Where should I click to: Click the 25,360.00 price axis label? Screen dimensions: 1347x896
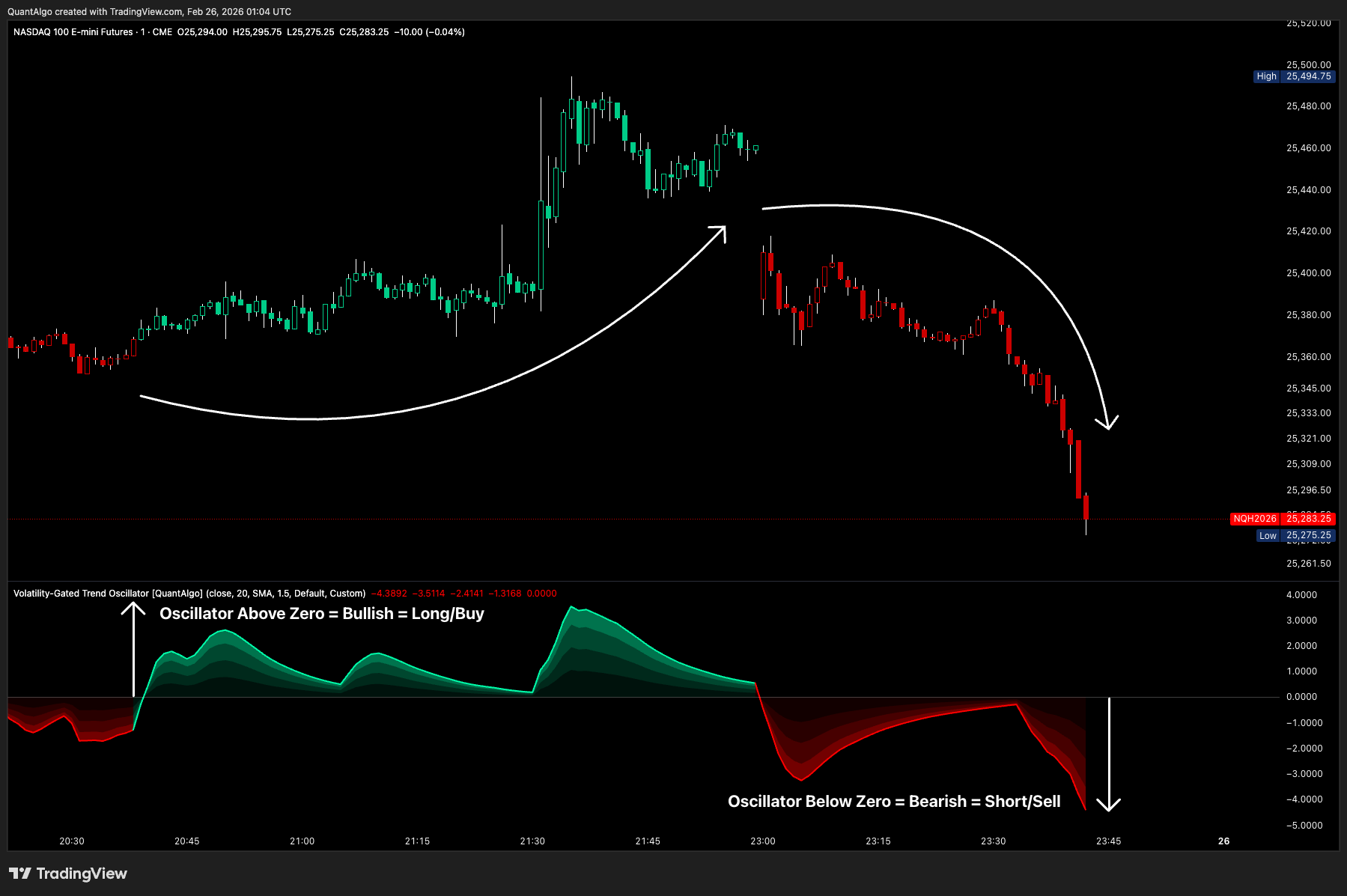[1309, 357]
